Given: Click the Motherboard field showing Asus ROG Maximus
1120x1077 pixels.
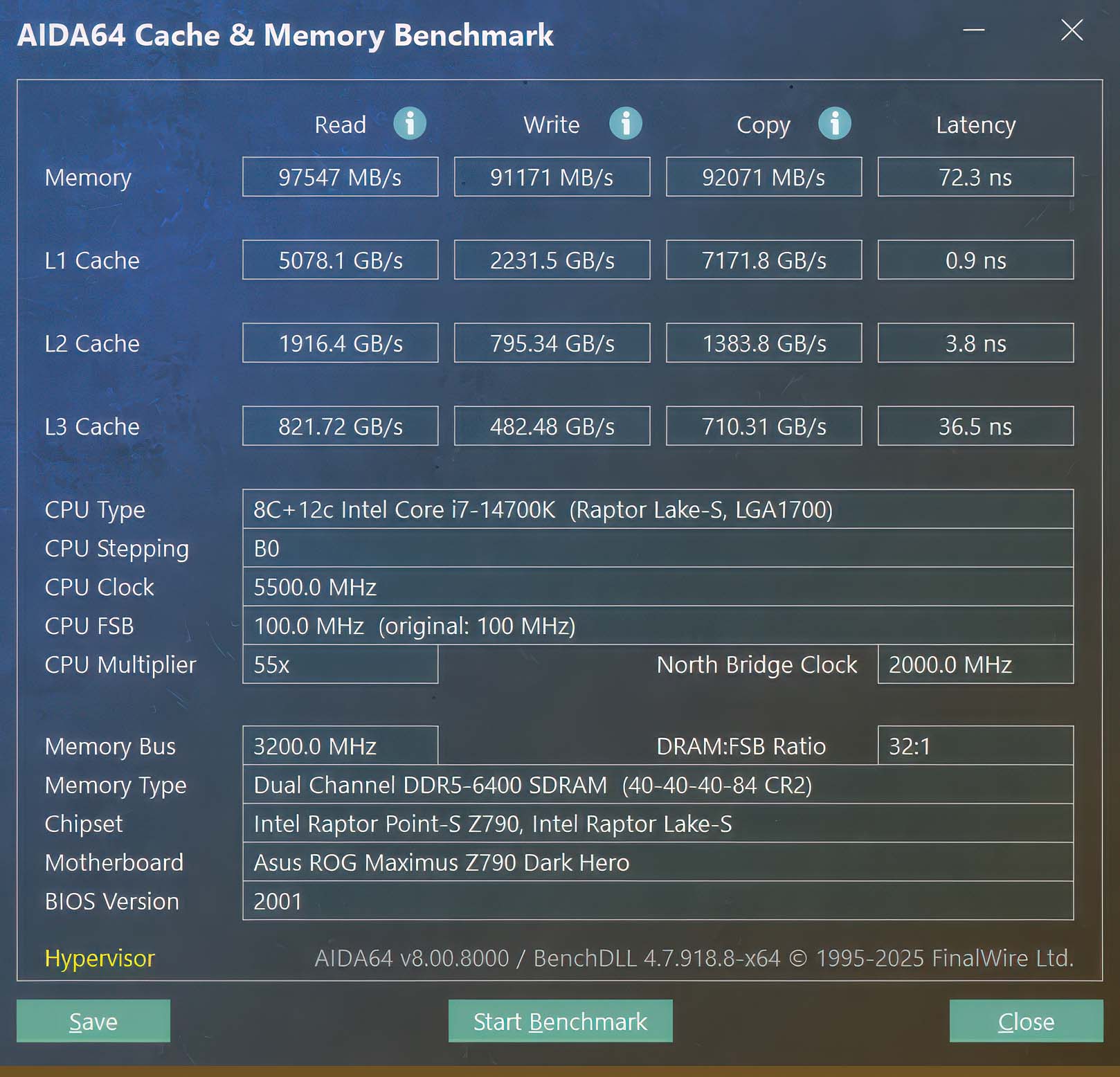Looking at the screenshot, I should click(659, 863).
